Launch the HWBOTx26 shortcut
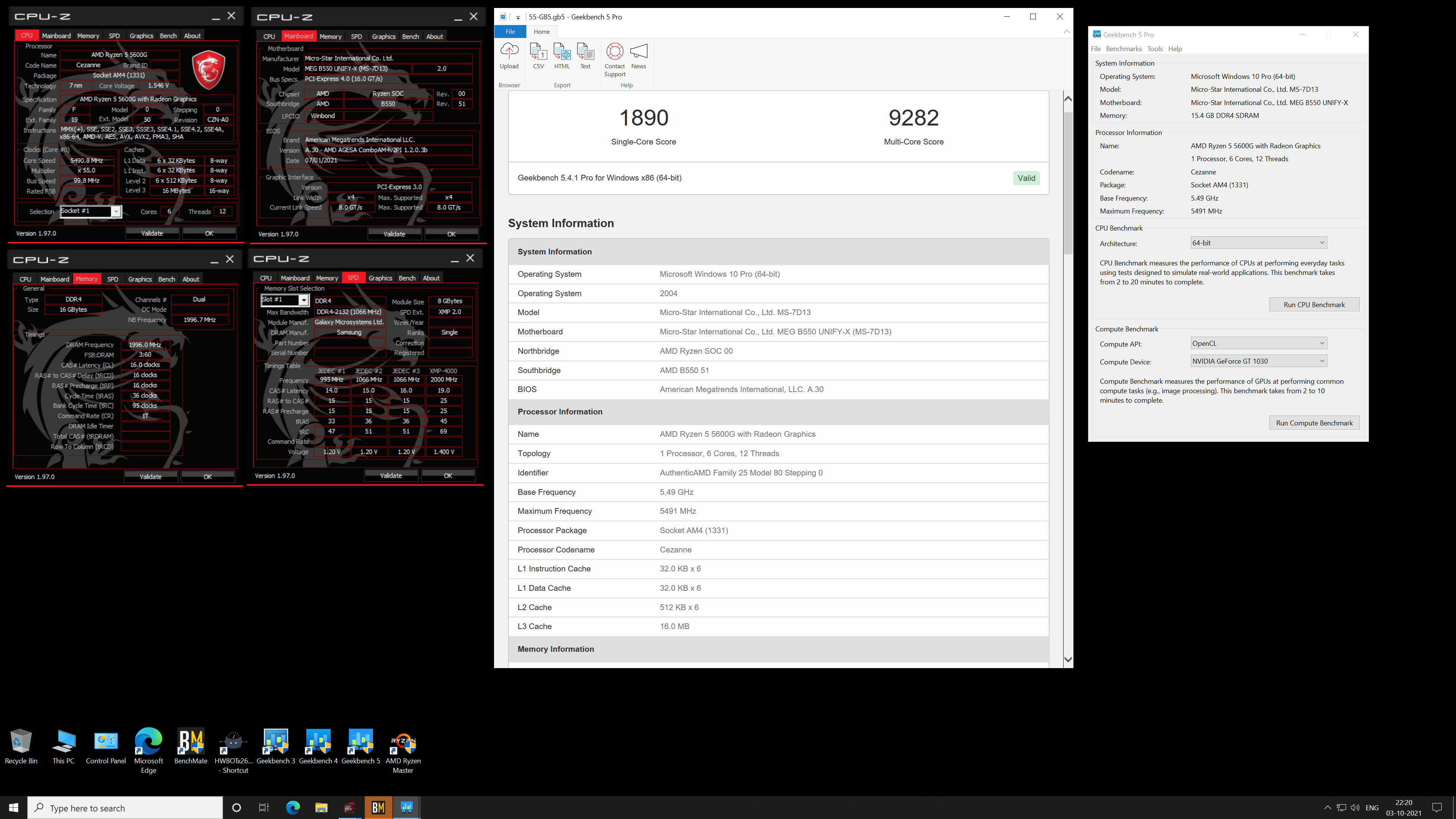 [x=233, y=751]
